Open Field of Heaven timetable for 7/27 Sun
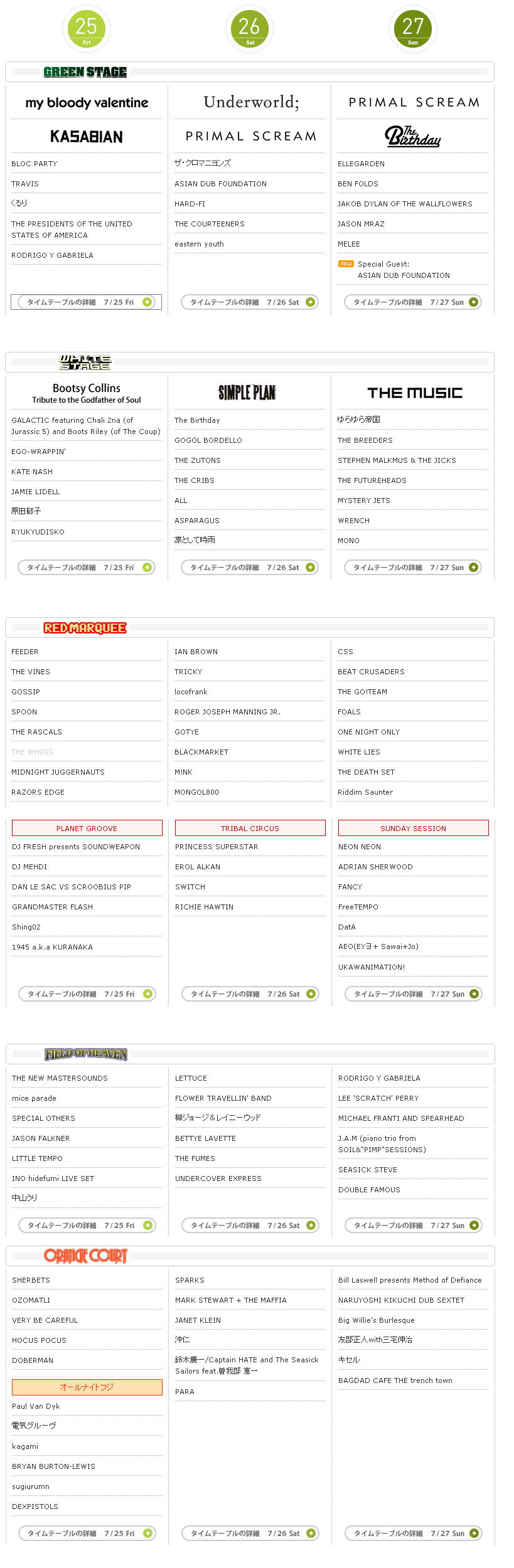 point(414,1226)
